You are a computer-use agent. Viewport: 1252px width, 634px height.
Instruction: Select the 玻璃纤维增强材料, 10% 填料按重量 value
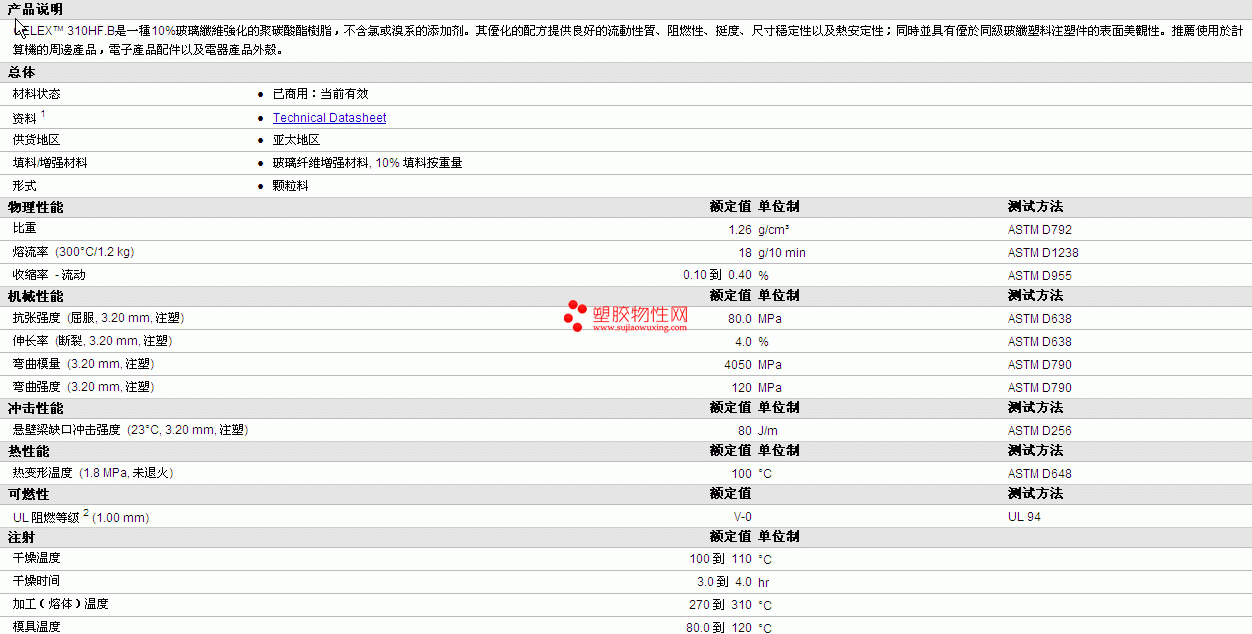tap(367, 163)
